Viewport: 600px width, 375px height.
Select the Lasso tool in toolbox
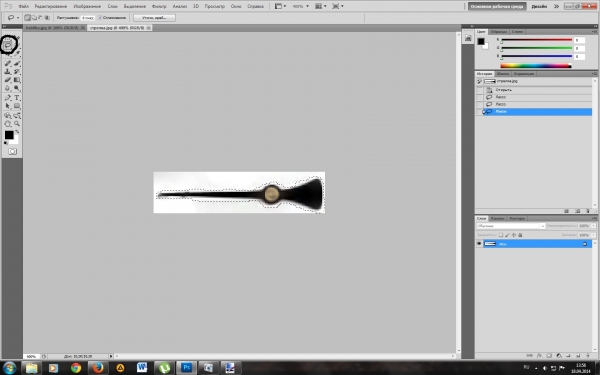(7, 46)
